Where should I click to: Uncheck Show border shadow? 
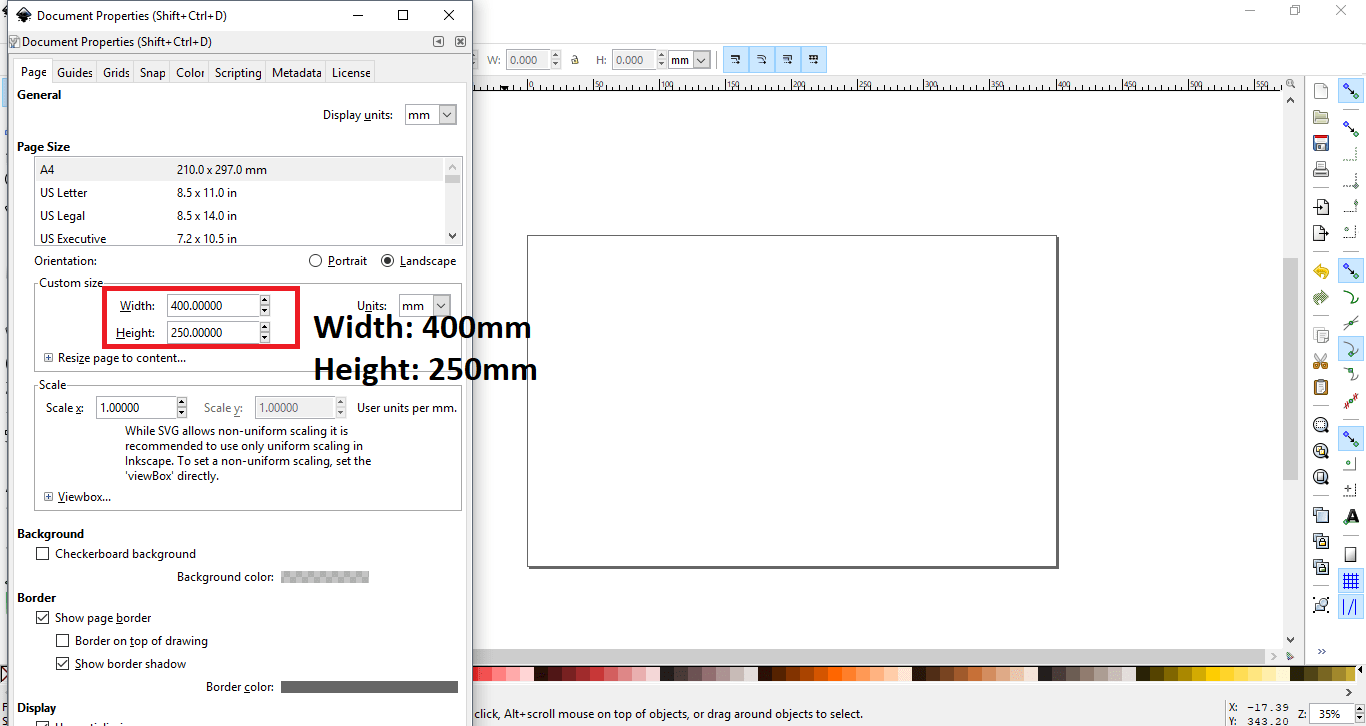point(63,664)
